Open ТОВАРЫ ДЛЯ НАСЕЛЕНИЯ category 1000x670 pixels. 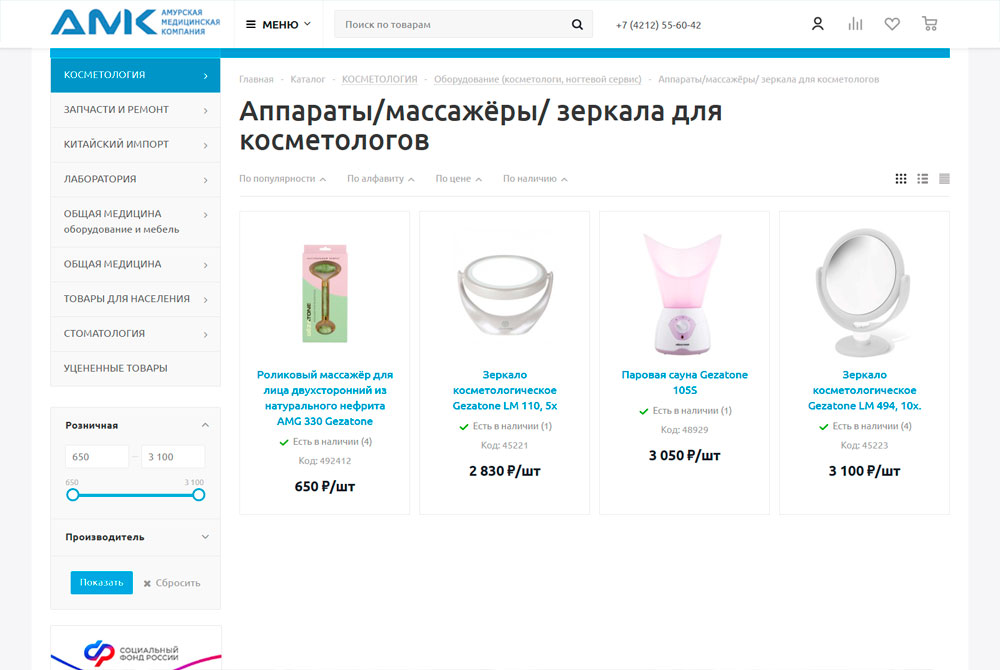pos(135,299)
